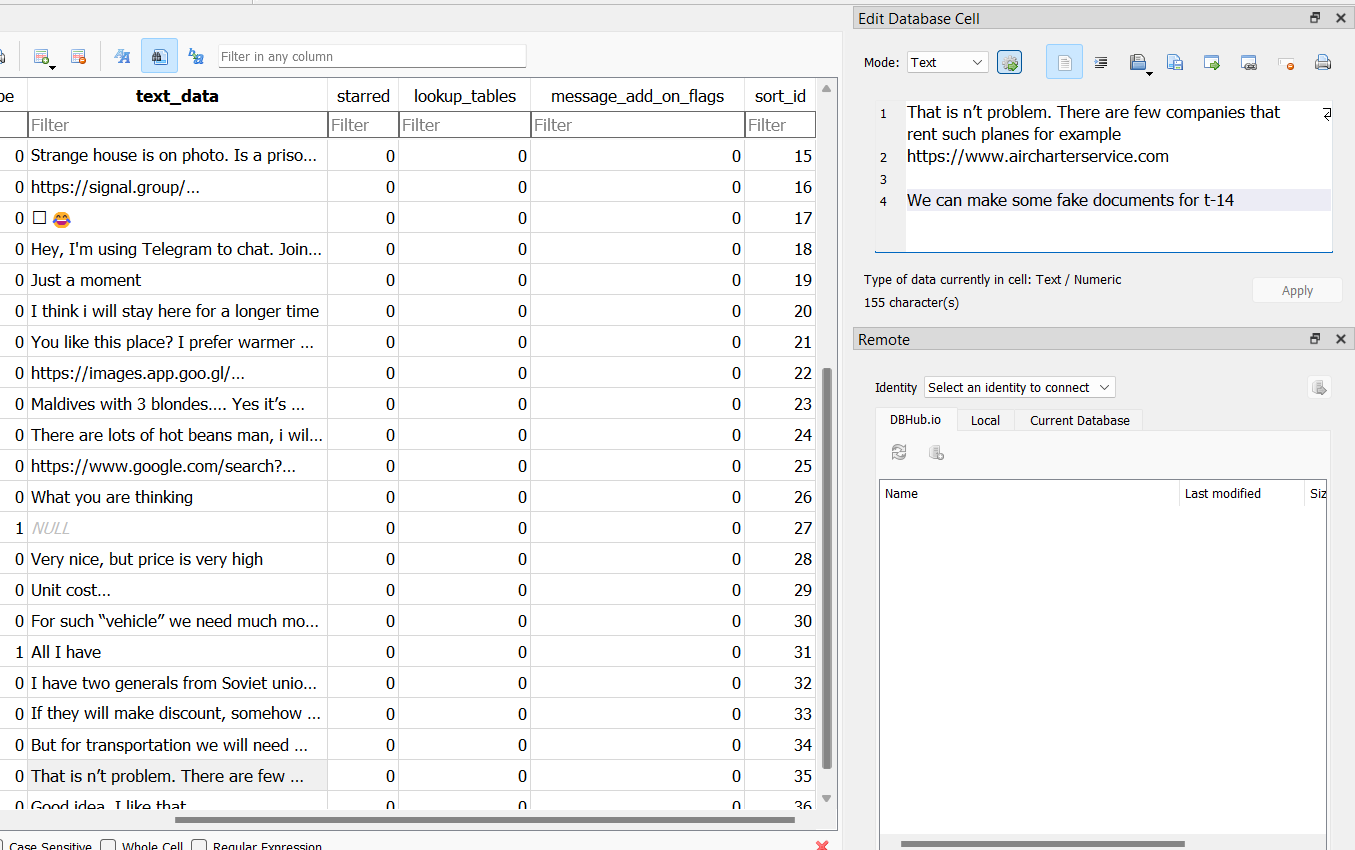Switch to the DBHub.io tab

[915, 420]
